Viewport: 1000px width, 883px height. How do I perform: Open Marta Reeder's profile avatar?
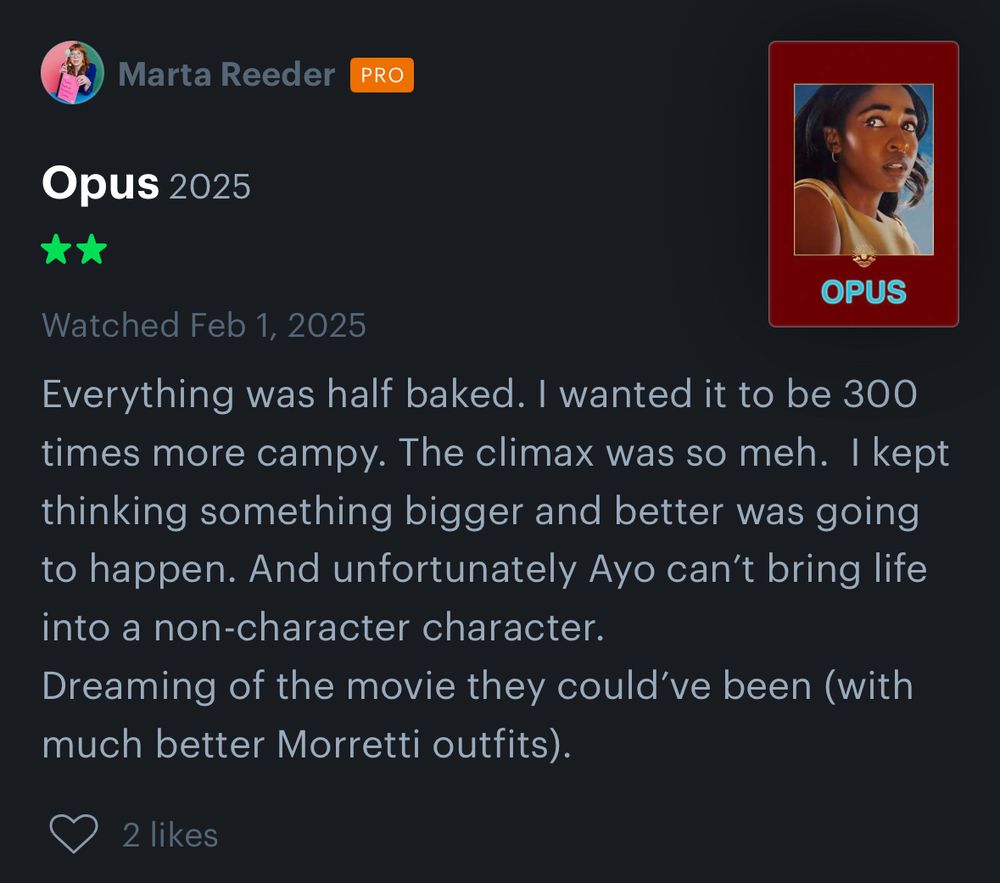(x=72, y=73)
